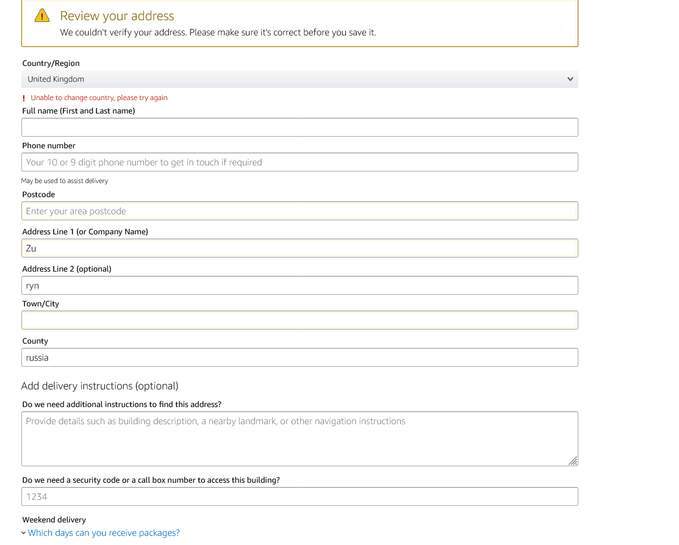Focus the Postcode input field
This screenshot has width=679, height=545.
click(x=299, y=211)
